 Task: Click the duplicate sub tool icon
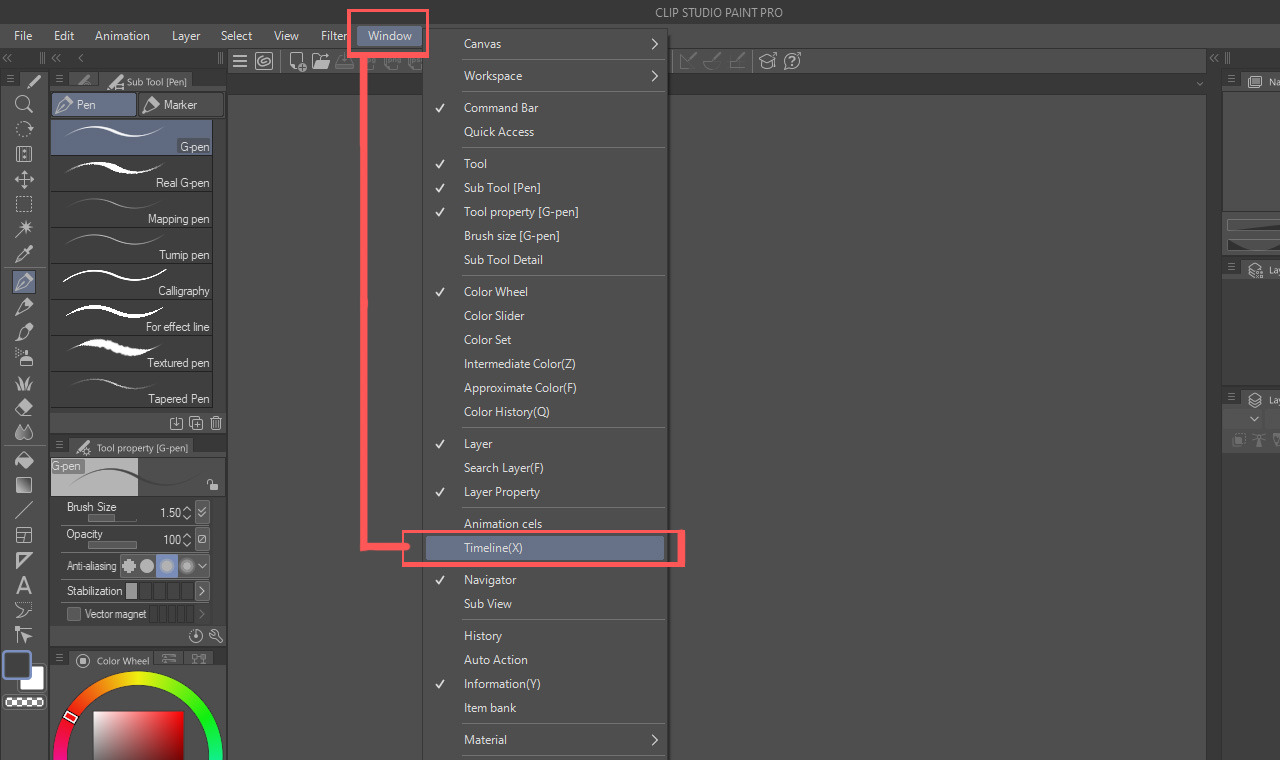(196, 424)
